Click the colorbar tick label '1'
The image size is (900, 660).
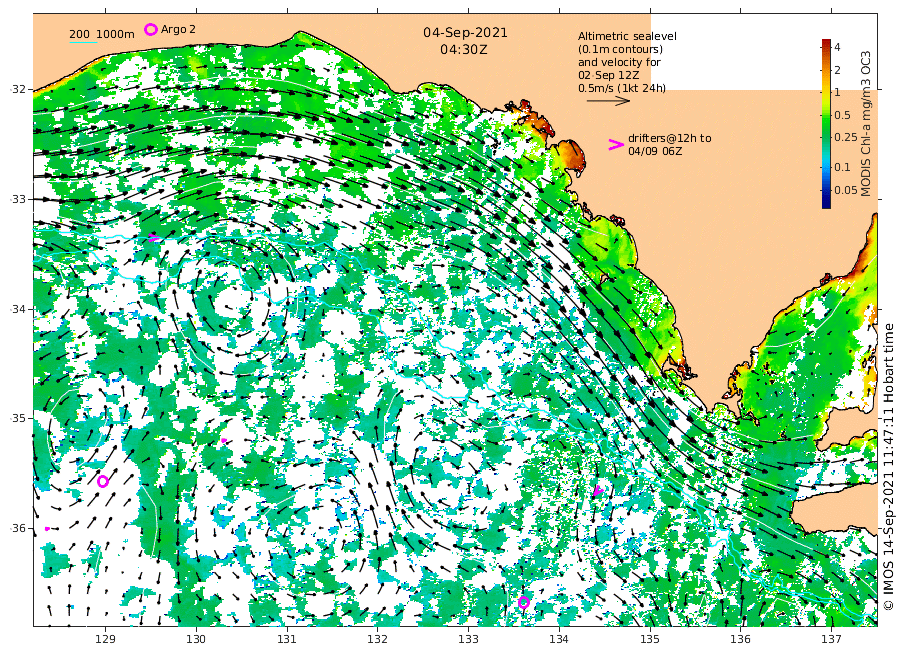[x=837, y=92]
